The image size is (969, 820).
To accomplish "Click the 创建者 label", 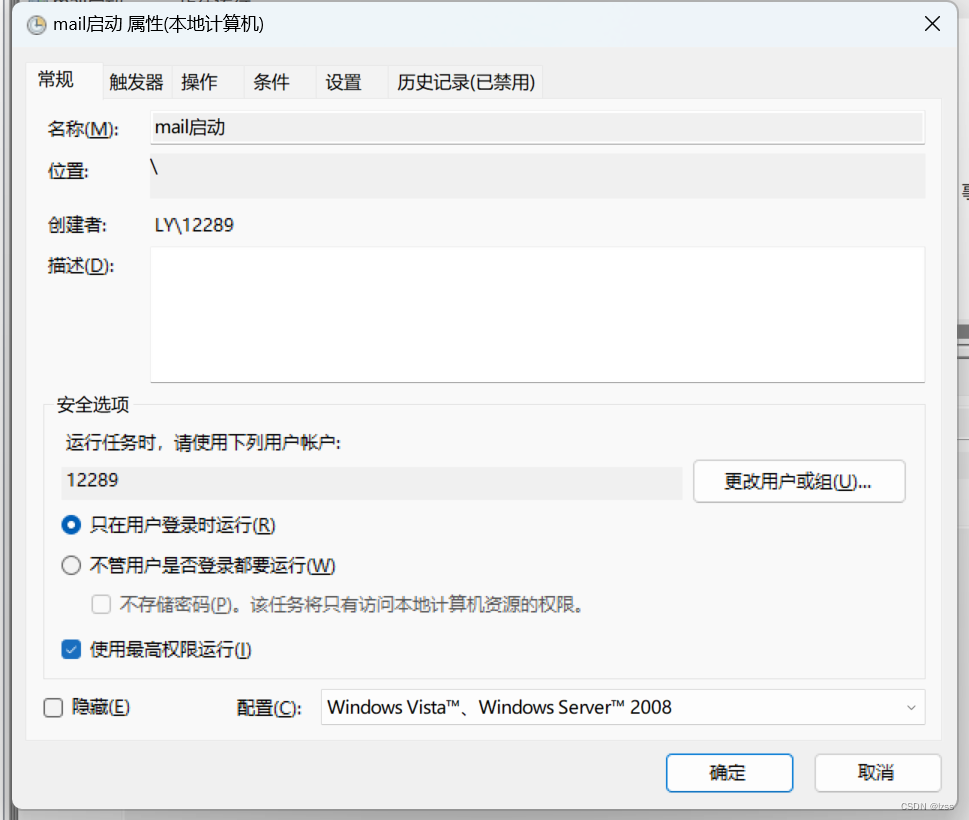I will point(77,225).
